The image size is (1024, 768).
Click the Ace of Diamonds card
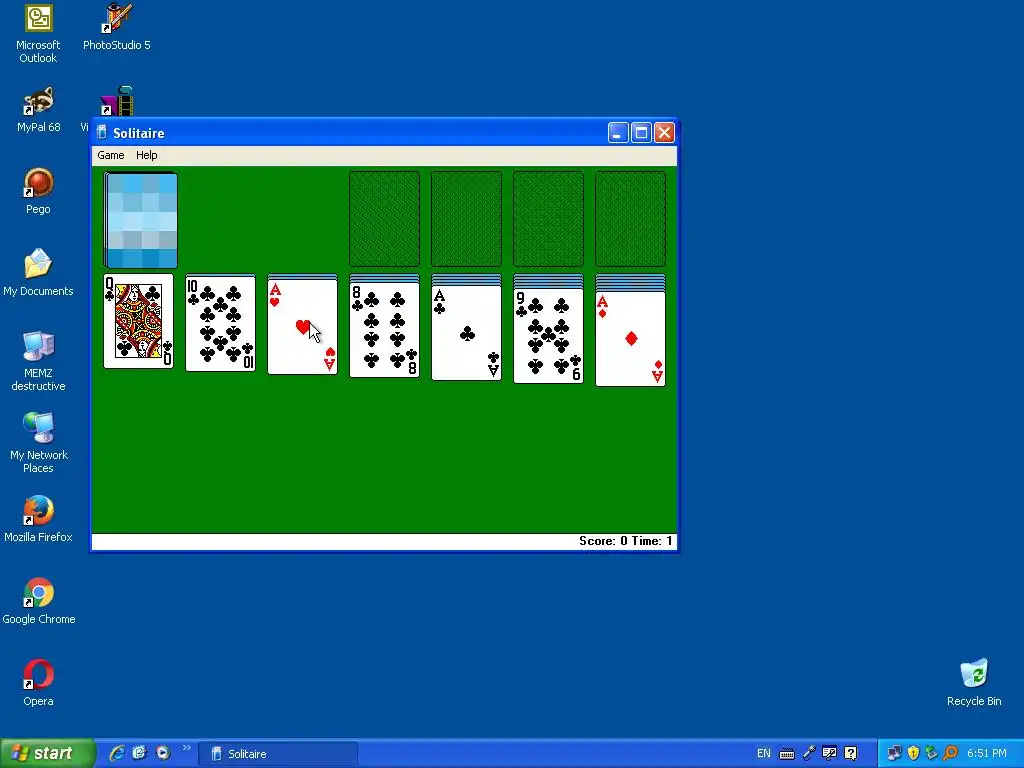630,339
